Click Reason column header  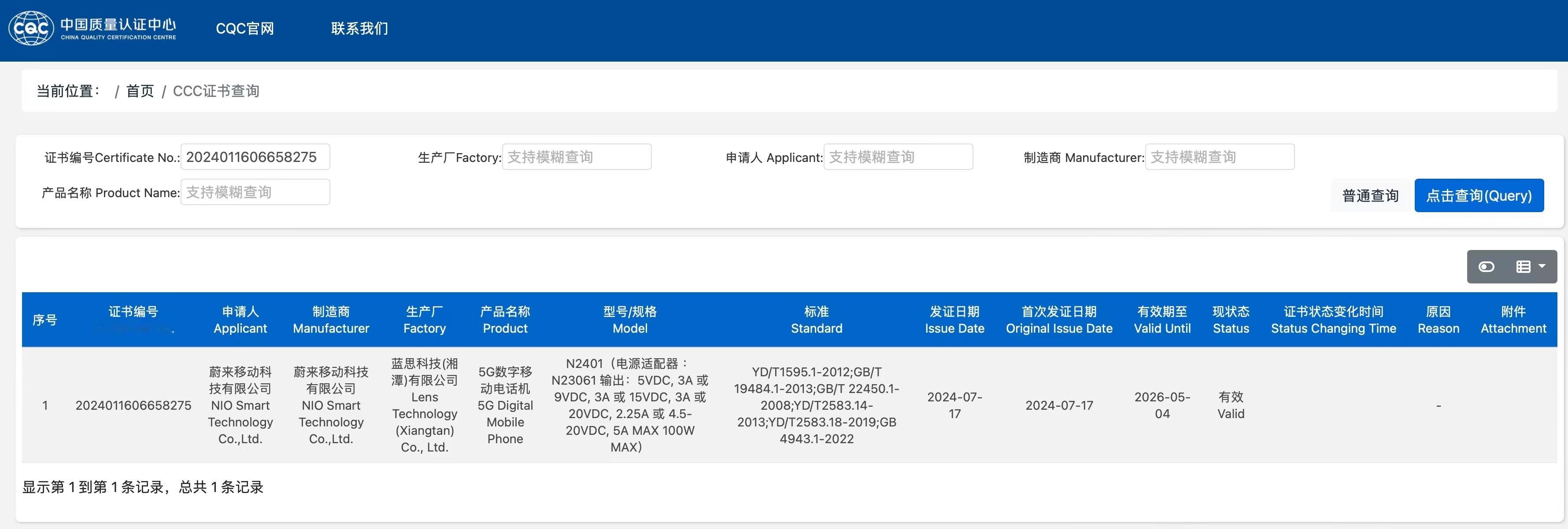tap(1439, 320)
